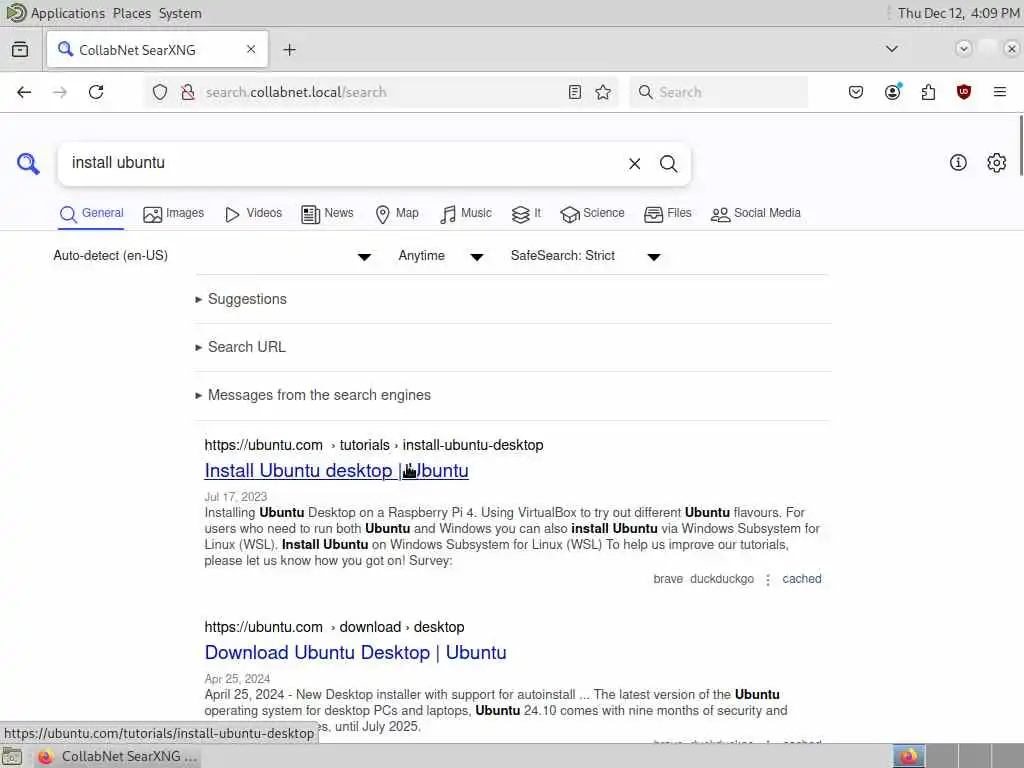
Task: Open SearXNG preferences gear icon
Action: pyautogui.click(x=997, y=163)
